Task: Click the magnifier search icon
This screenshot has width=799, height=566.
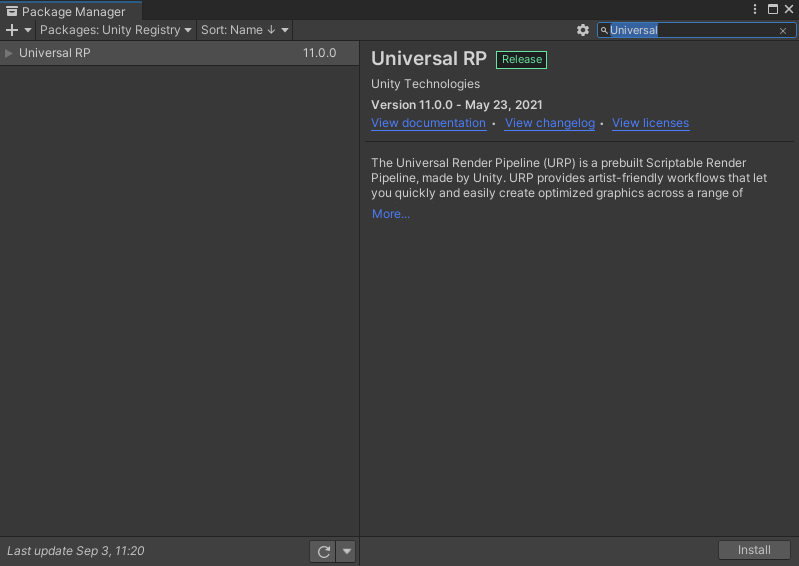Action: click(x=604, y=31)
